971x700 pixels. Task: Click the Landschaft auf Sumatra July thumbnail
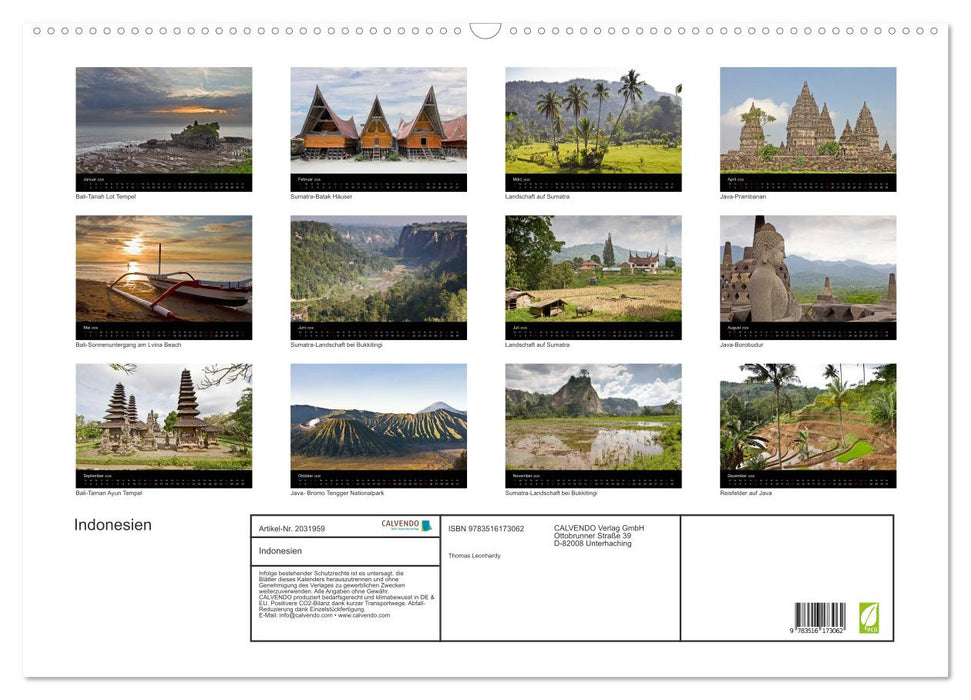click(592, 277)
